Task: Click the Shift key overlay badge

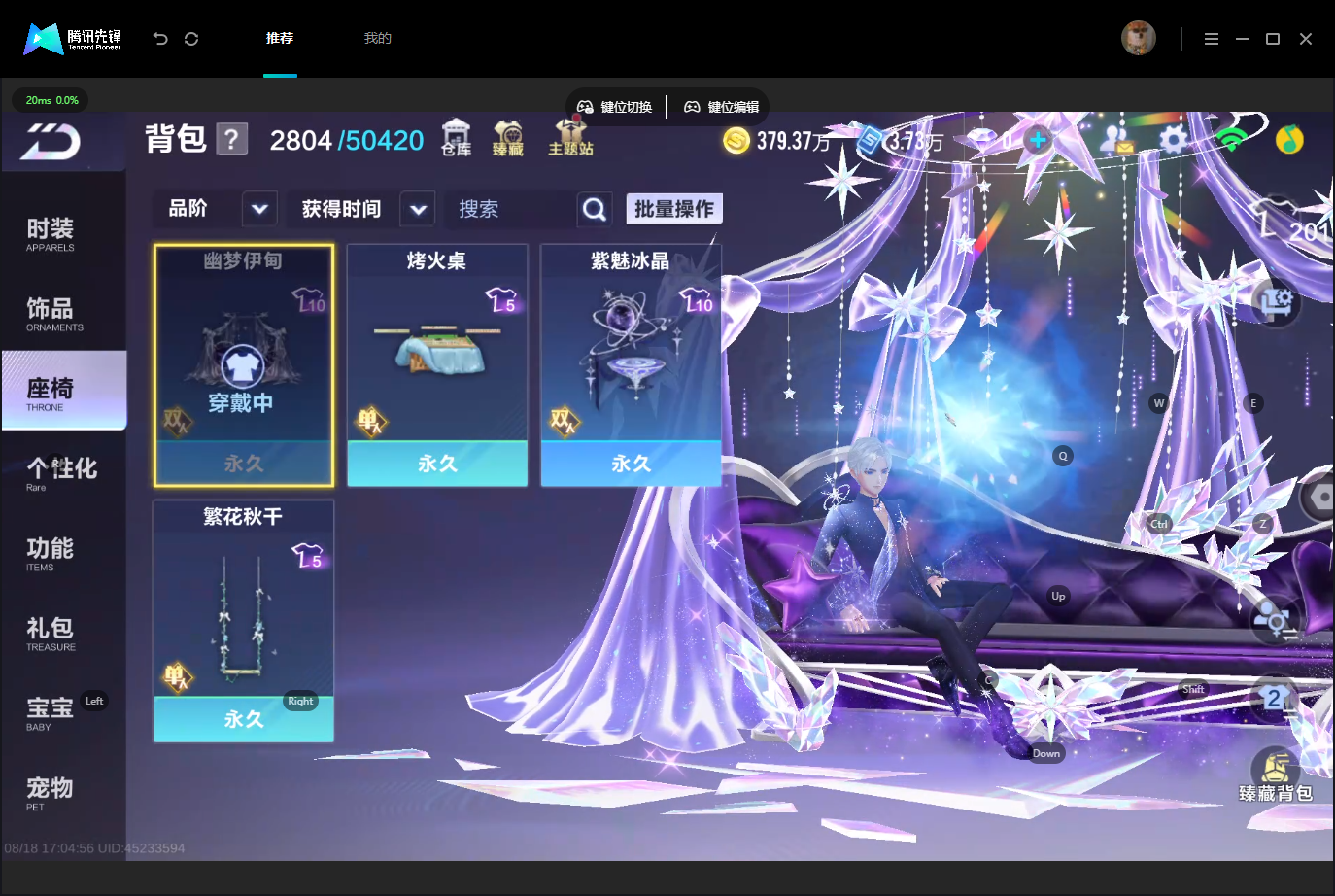Action: (1193, 689)
